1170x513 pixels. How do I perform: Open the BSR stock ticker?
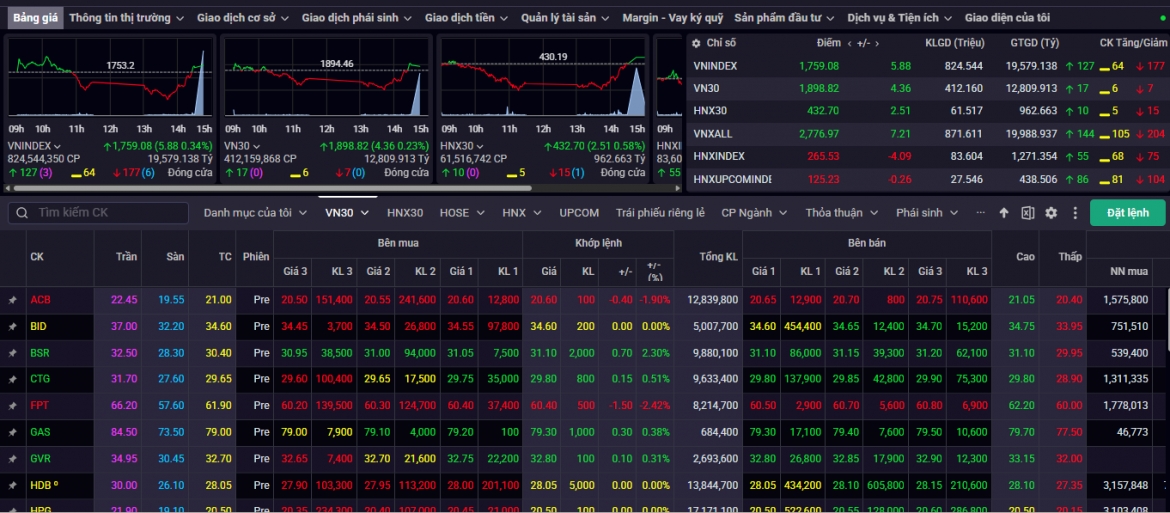40,353
